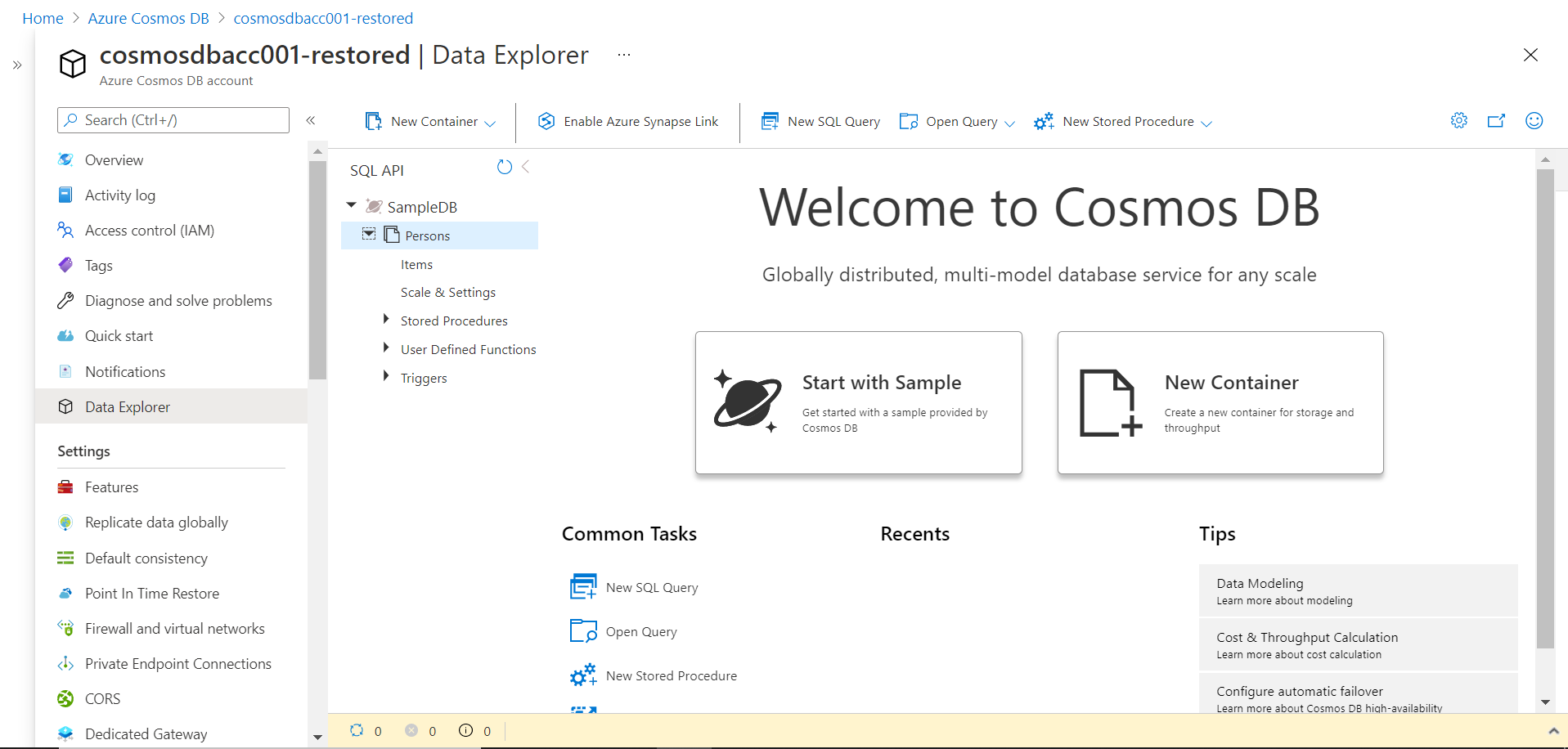Screen dimensions: 1568x749
Task: Collapse the Persons container node
Action: (369, 235)
